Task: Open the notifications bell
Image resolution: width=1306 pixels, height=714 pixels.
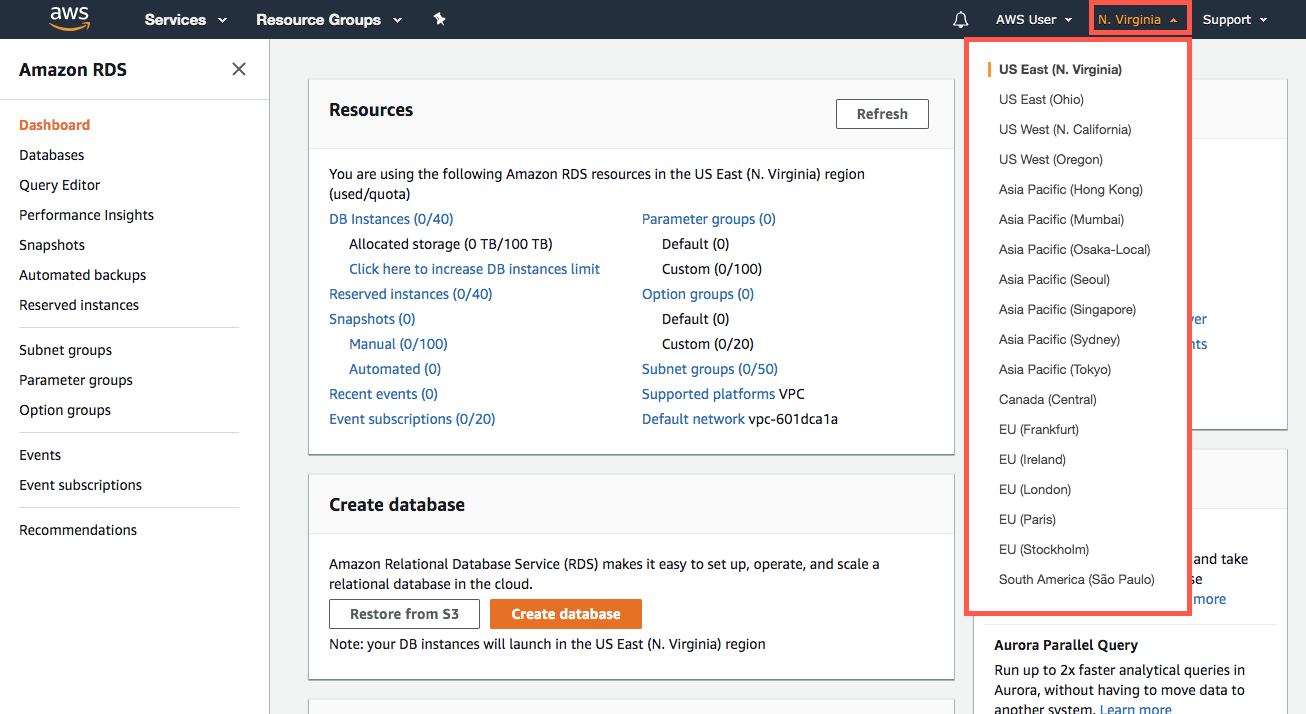Action: click(x=960, y=19)
